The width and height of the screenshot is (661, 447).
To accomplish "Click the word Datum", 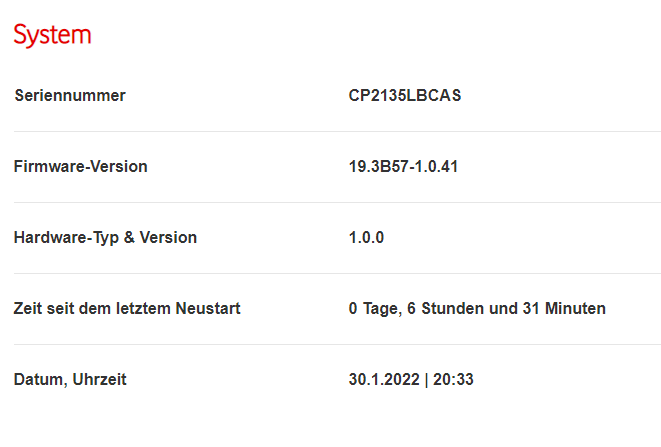I will (38, 380).
